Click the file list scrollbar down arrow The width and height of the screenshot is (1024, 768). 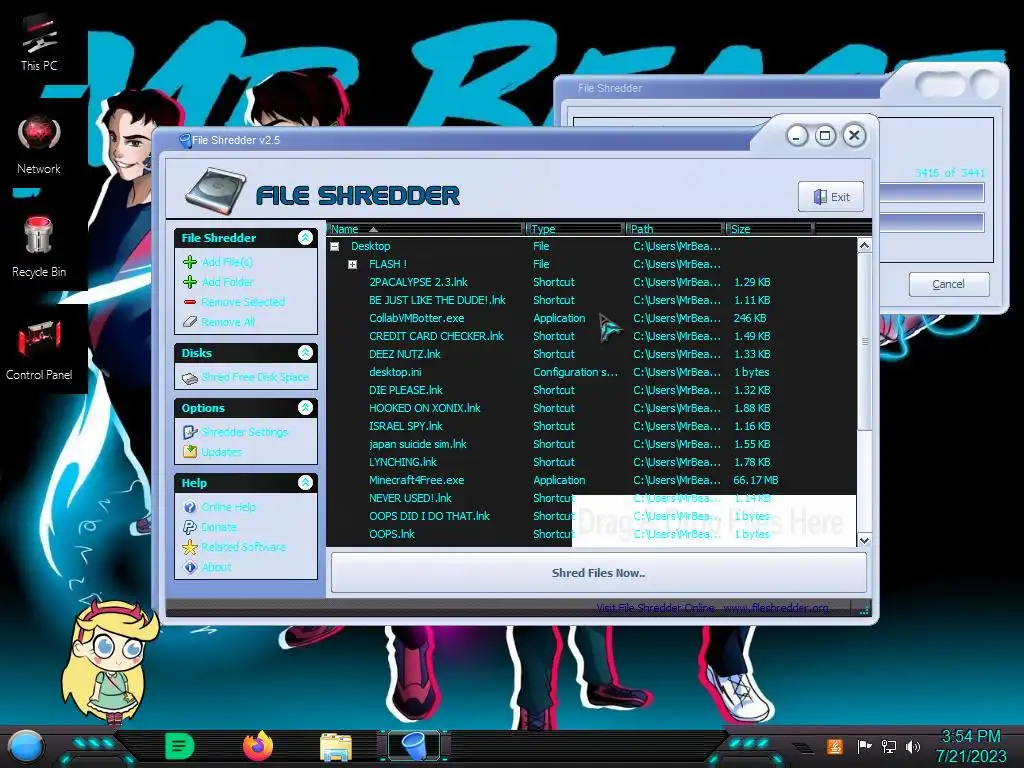(x=864, y=540)
